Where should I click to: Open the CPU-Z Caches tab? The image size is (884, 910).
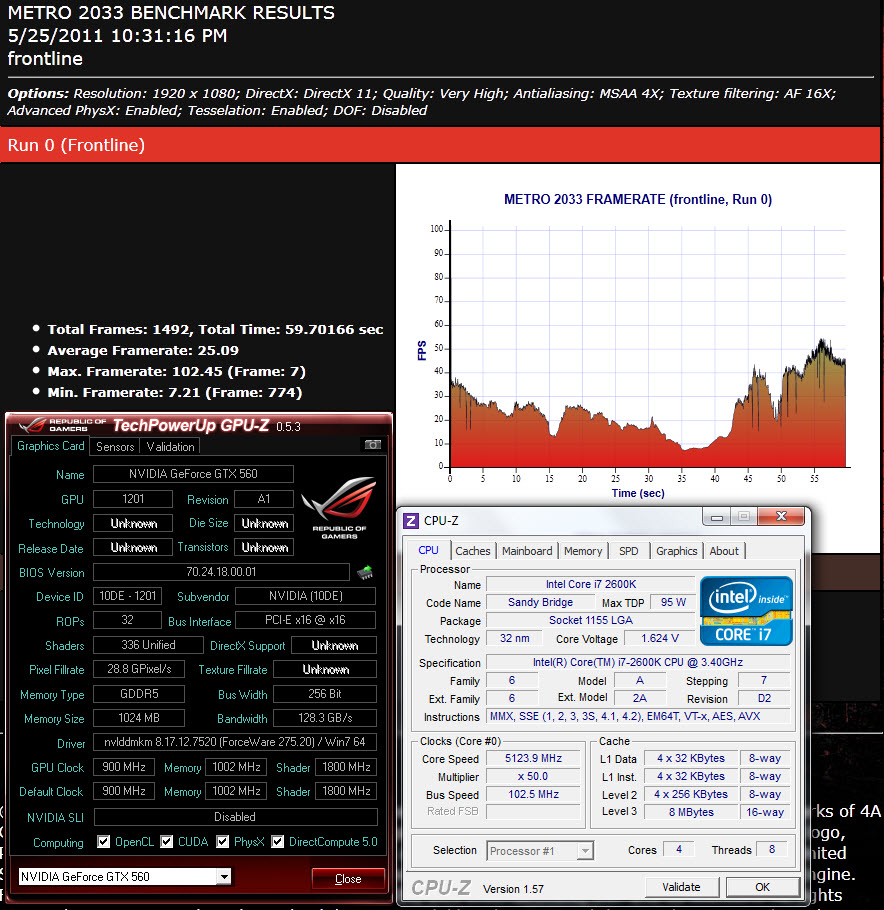pos(472,551)
